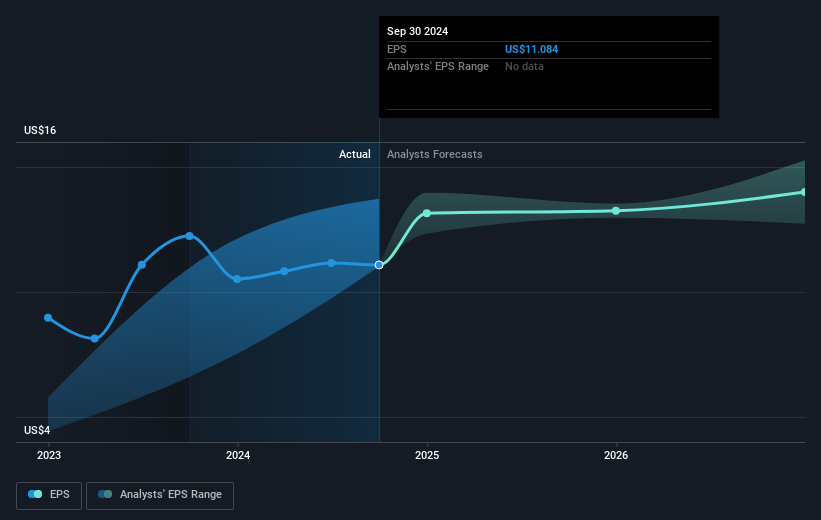This screenshot has height=520, width=821.
Task: Toggle the EPS legend button
Action: (x=49, y=495)
